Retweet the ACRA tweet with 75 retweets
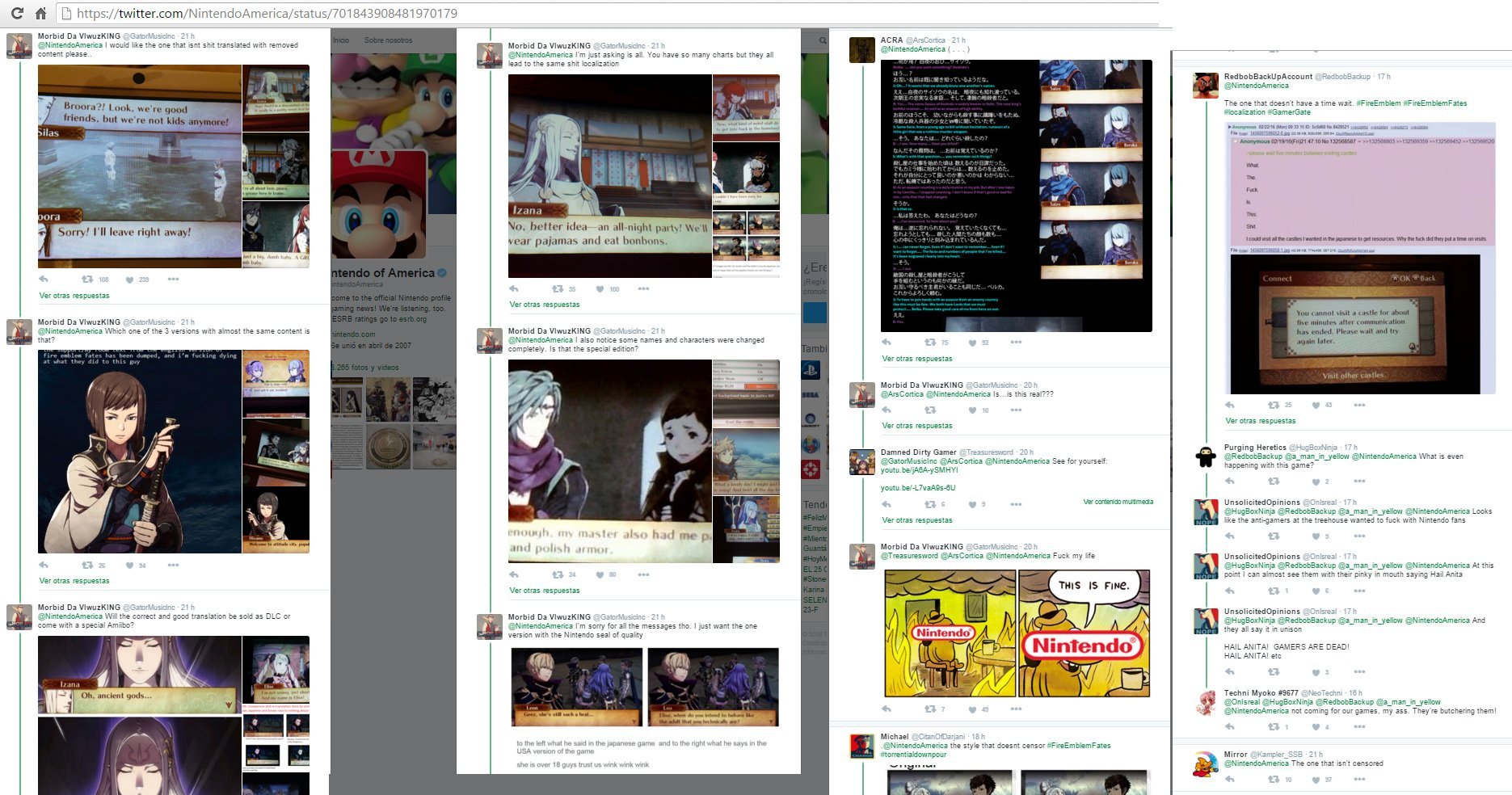Screen dimensions: 1512x795 (x=930, y=343)
